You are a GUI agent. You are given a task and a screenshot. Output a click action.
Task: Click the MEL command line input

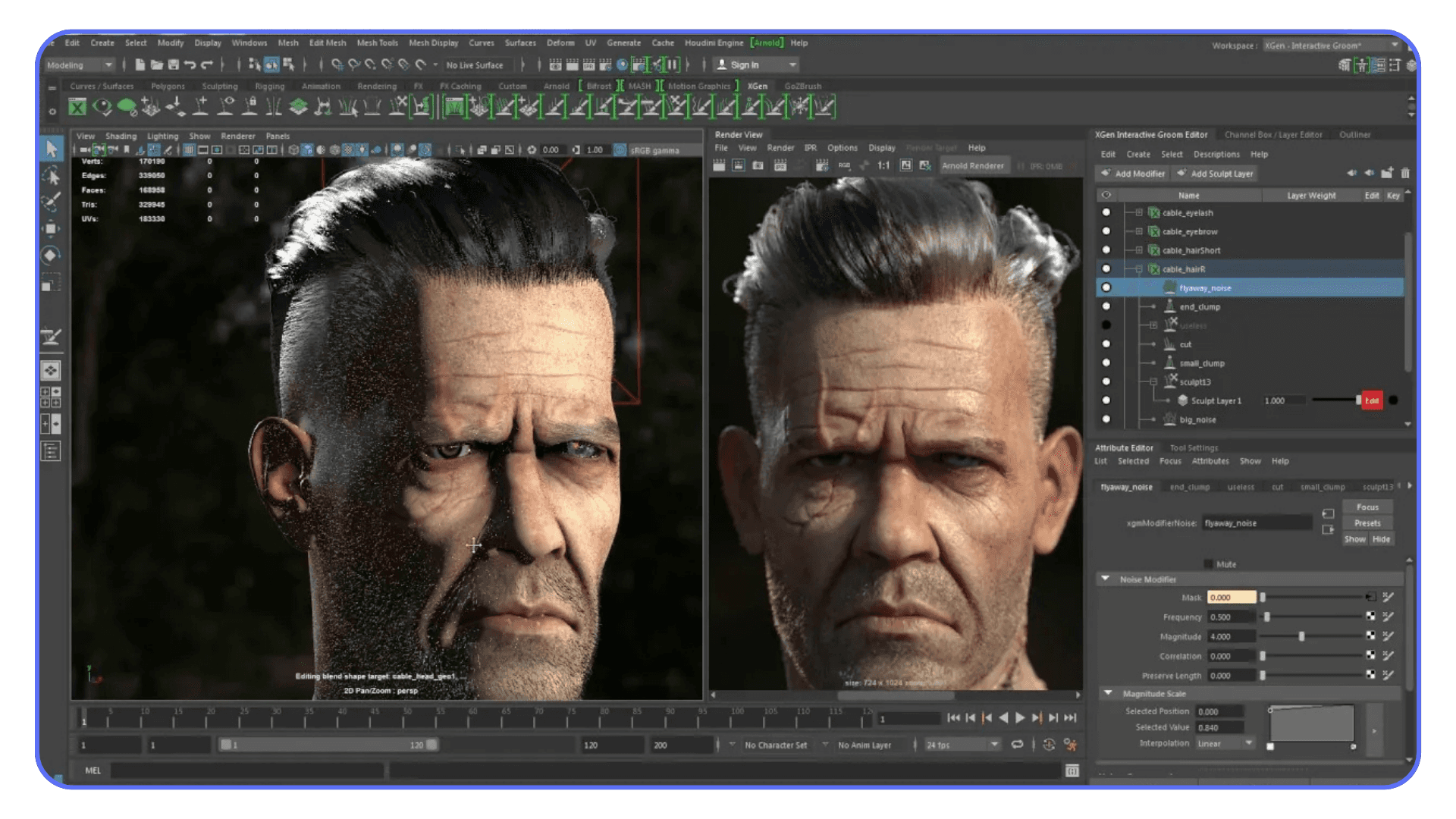tap(247, 770)
